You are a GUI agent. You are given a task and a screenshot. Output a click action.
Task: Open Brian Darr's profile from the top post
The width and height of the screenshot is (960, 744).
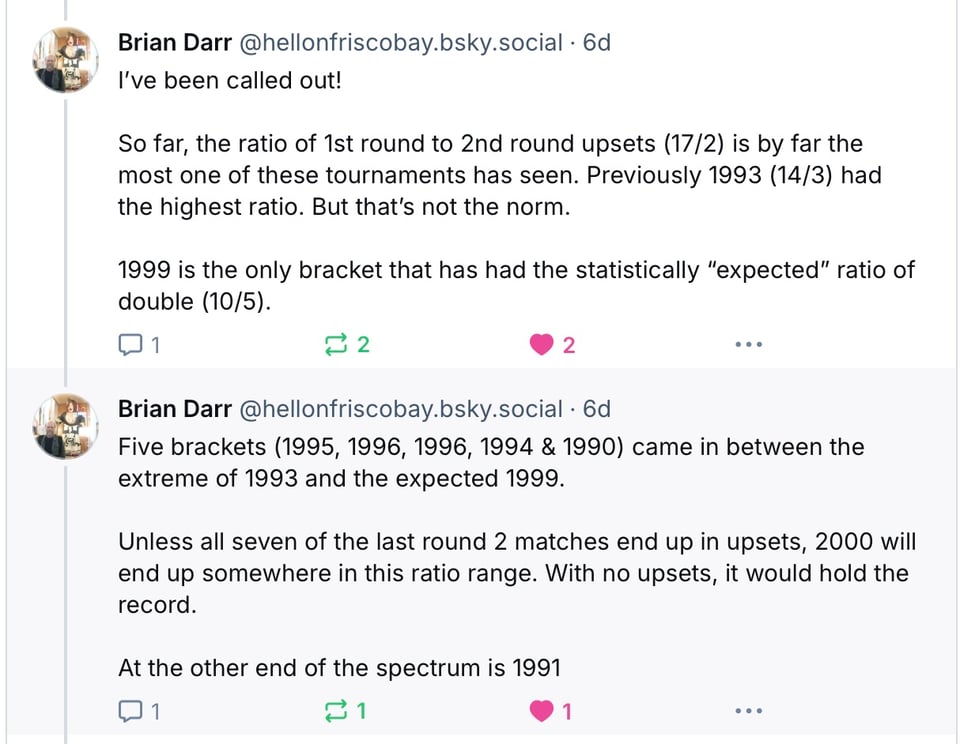point(175,42)
